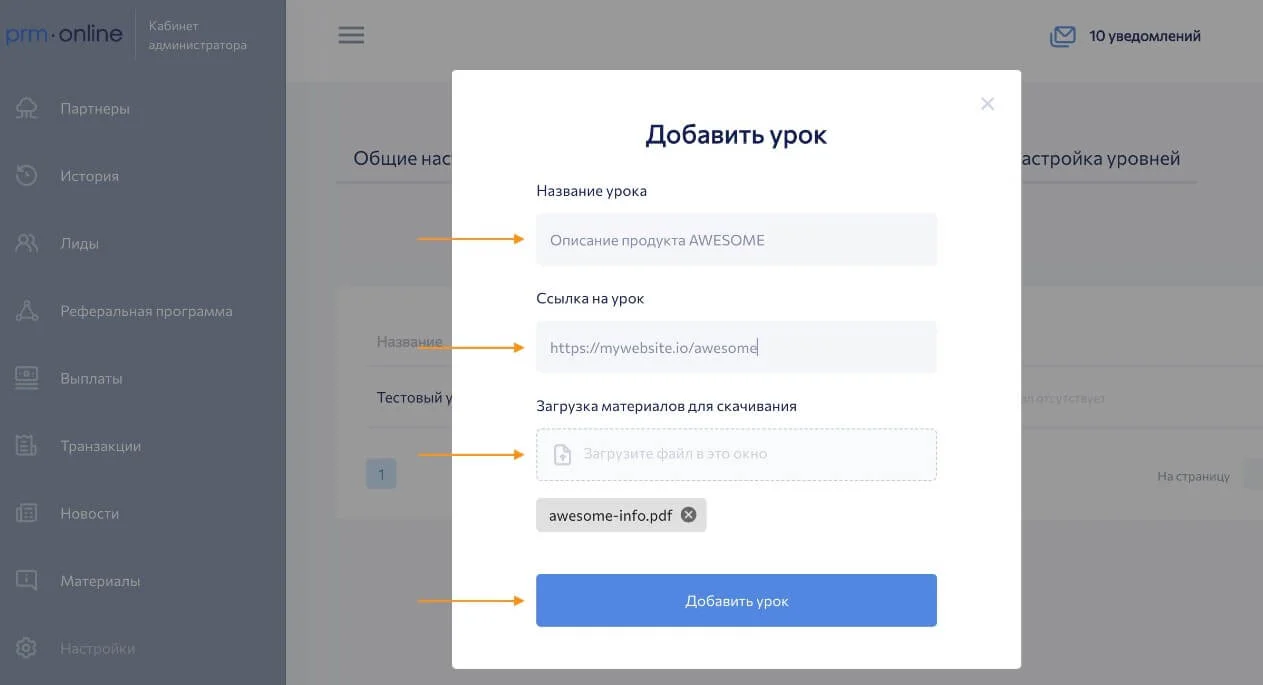Open Лиды menu item
Viewport: 1263px width, 685px height.
(x=79, y=243)
